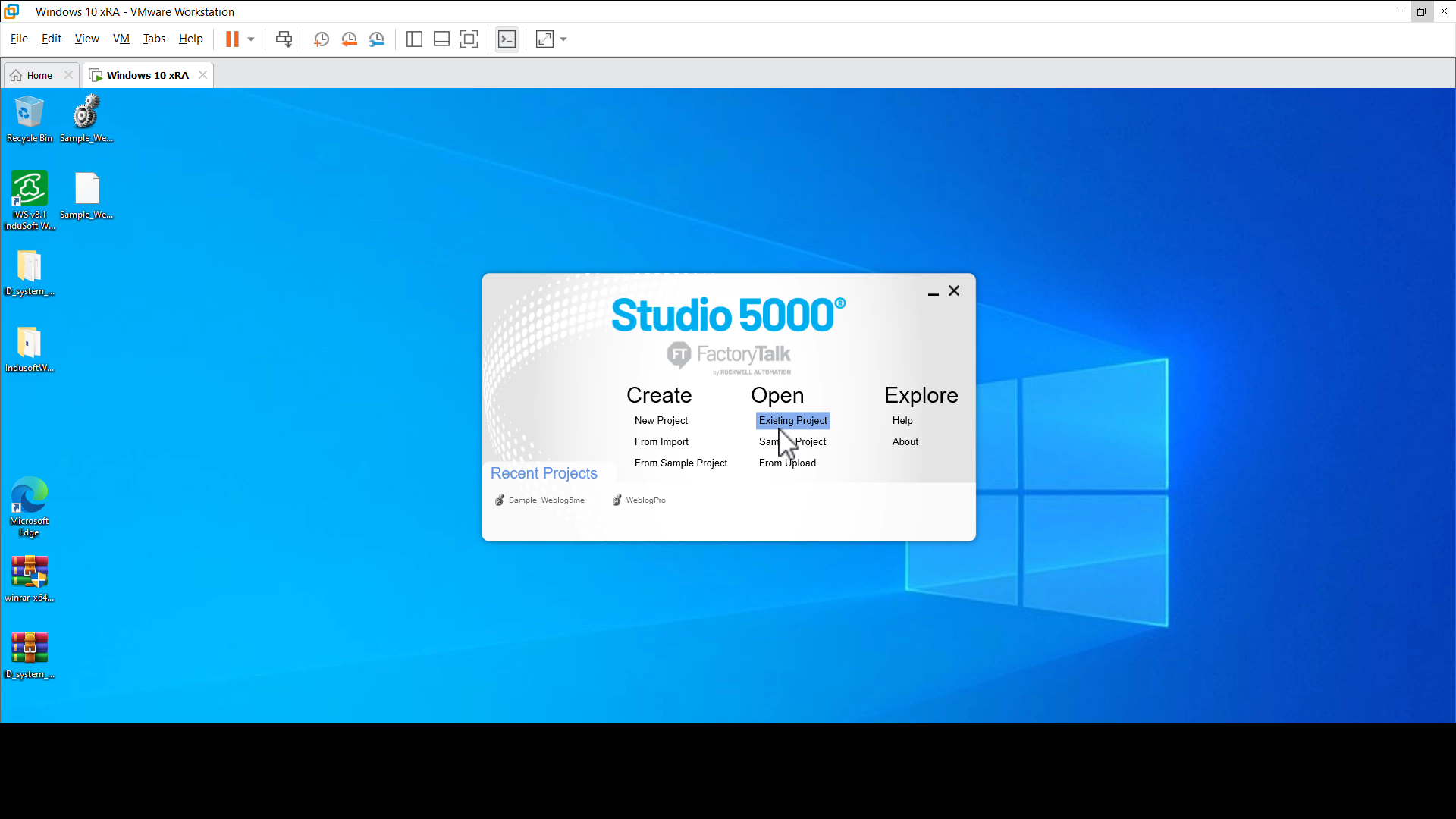Viewport: 1456px width, 819px height.
Task: Show the library panel using its toolbar icon
Action: pyautogui.click(x=414, y=39)
